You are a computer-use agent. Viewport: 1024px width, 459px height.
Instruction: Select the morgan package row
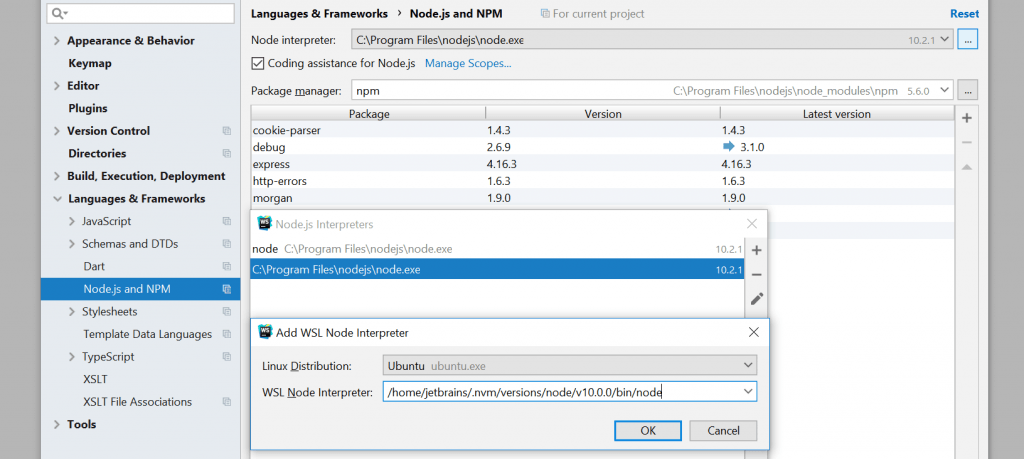[603, 198]
